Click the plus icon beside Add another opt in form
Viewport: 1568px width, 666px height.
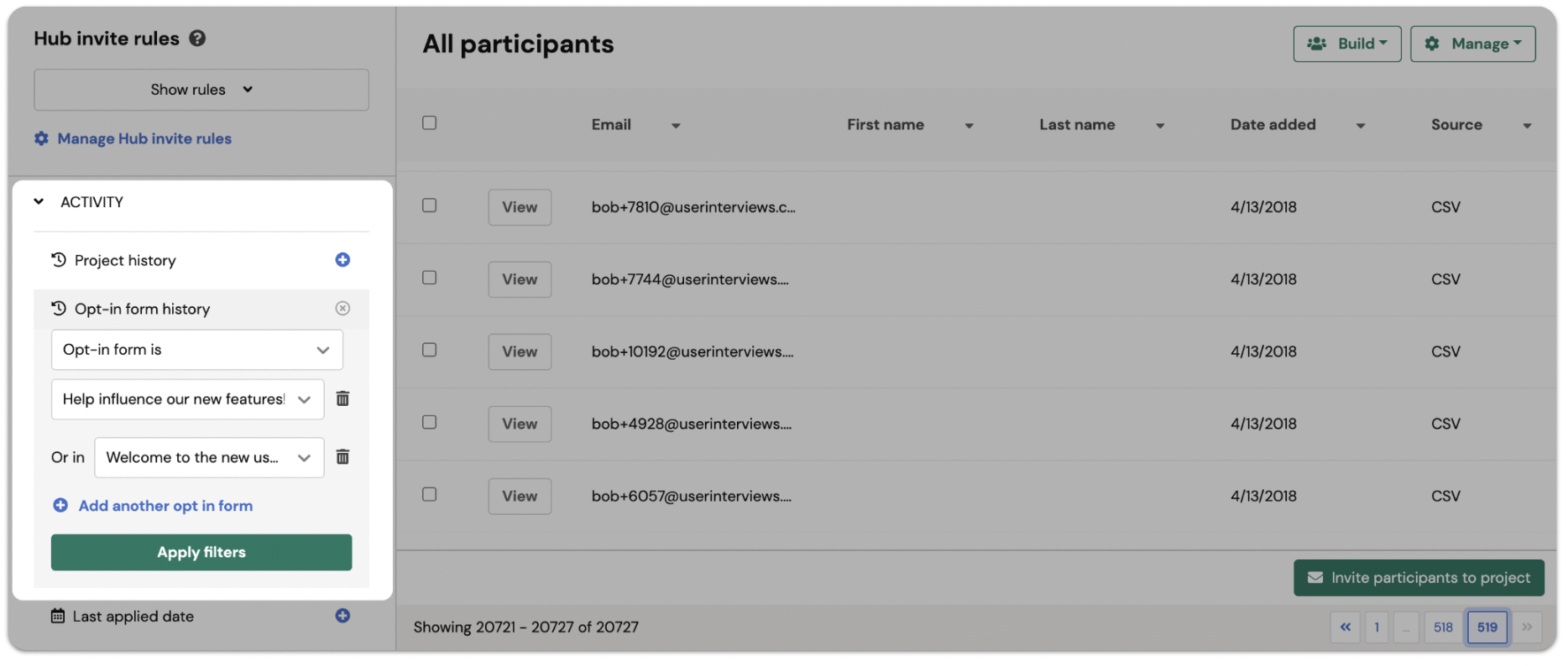coord(60,506)
